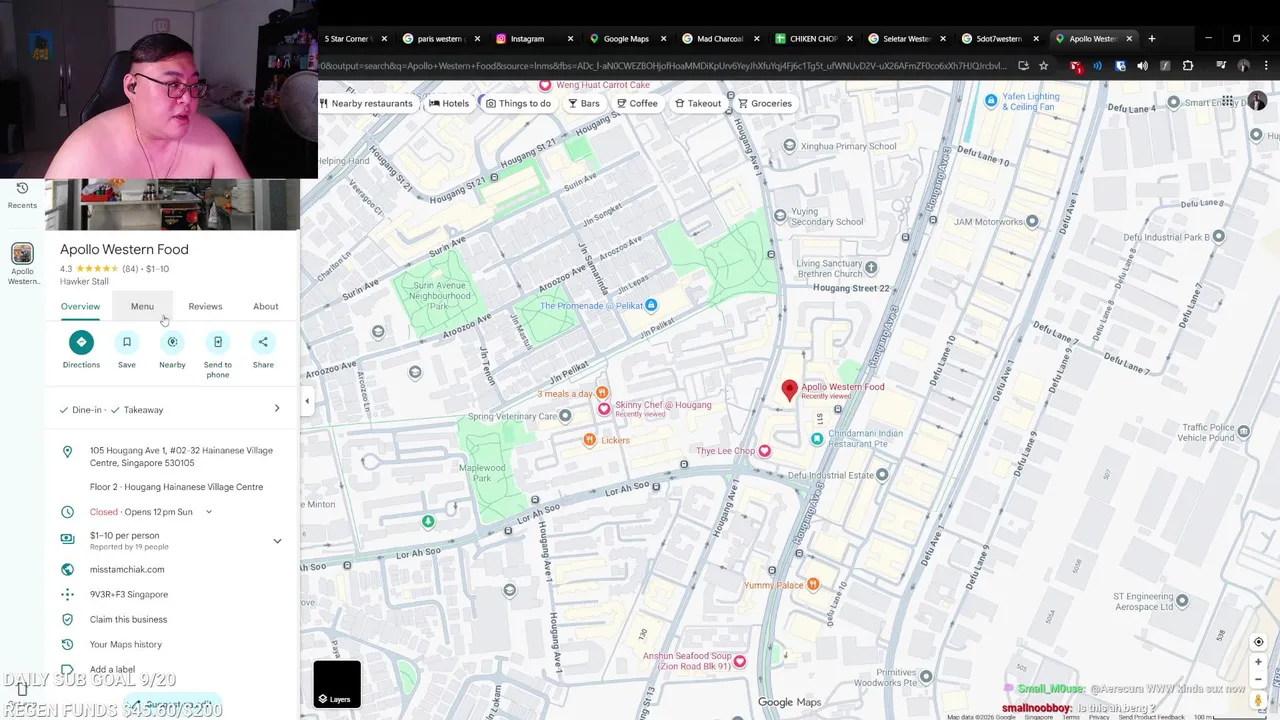This screenshot has height=720, width=1280.
Task: Expand the opening hours dropdown
Action: coord(209,512)
